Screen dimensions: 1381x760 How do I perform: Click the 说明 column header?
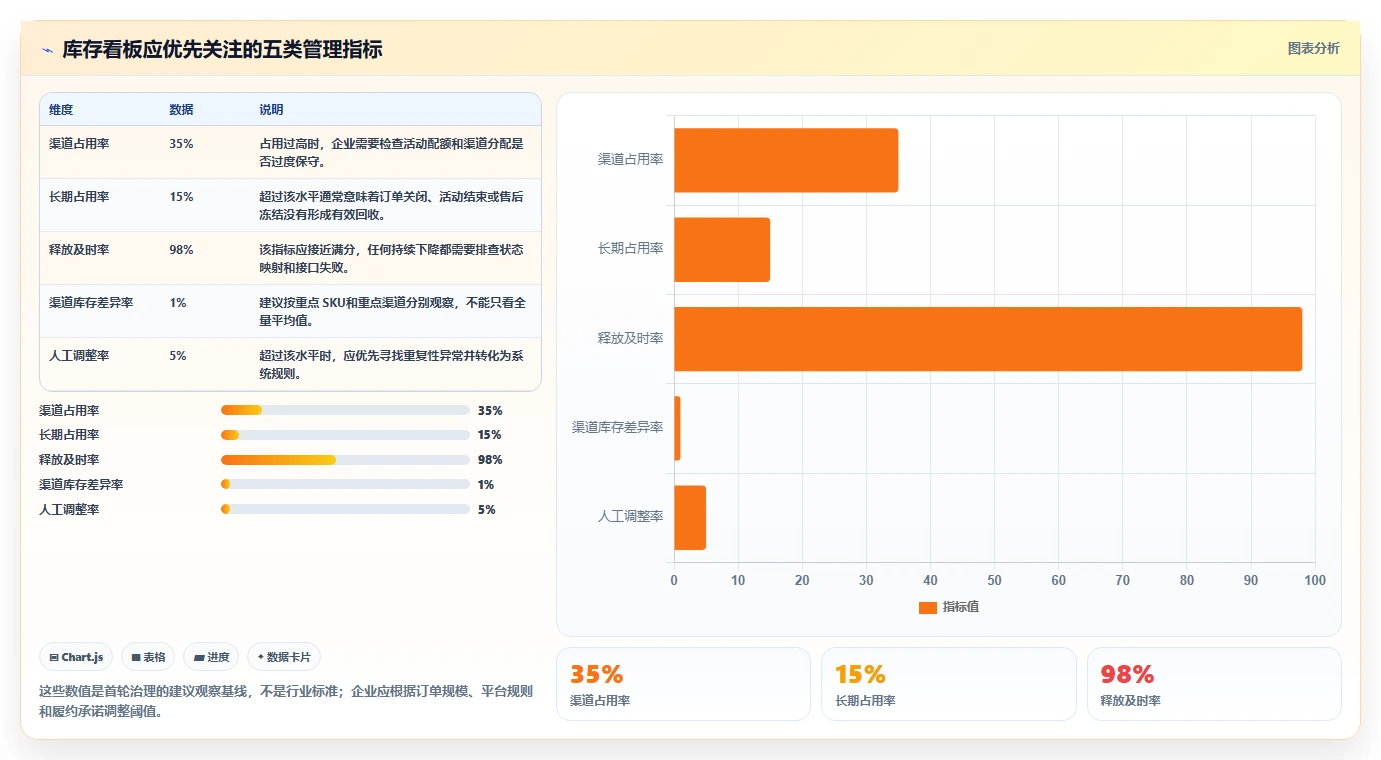(x=271, y=110)
